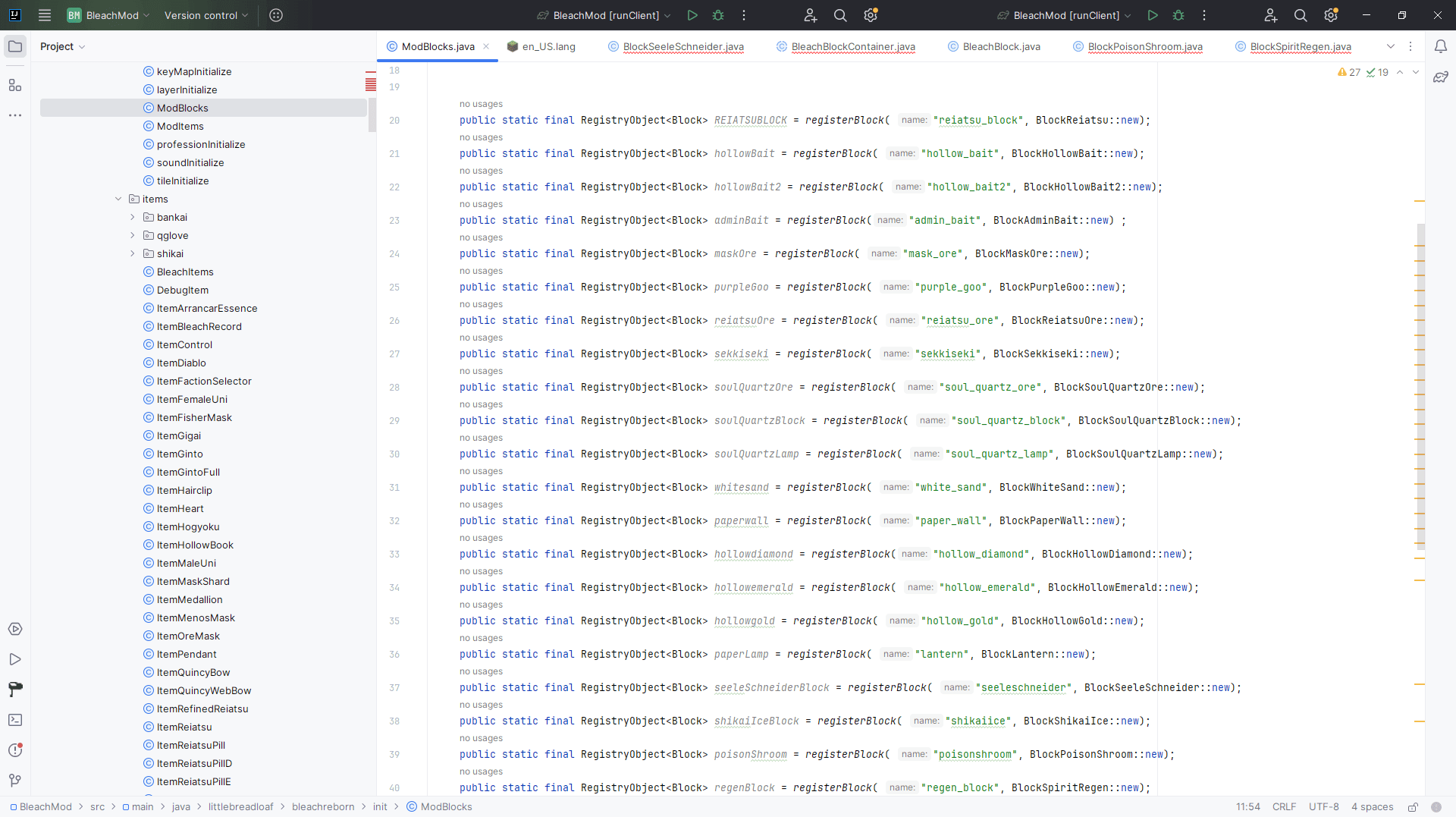
Task: Open Notifications bell icon
Action: (x=1440, y=46)
